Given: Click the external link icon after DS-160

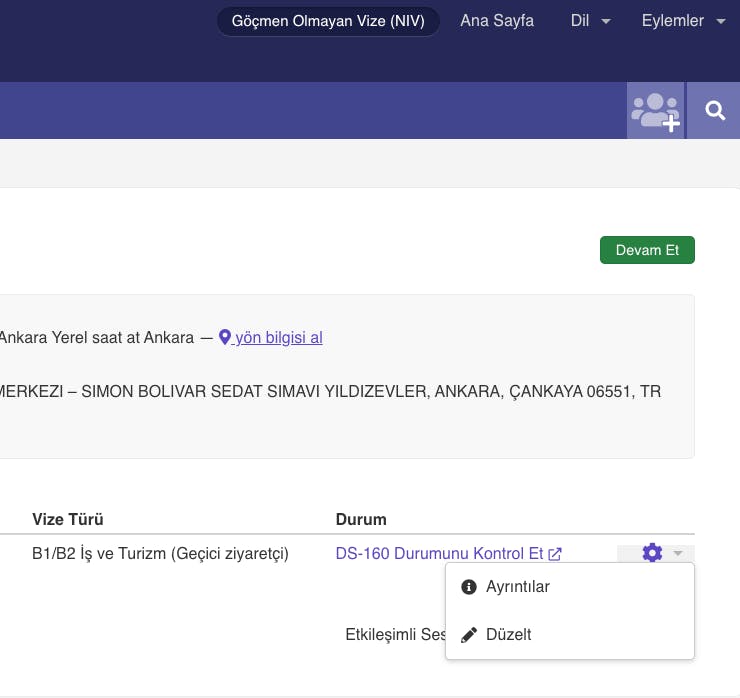Looking at the screenshot, I should click(555, 554).
